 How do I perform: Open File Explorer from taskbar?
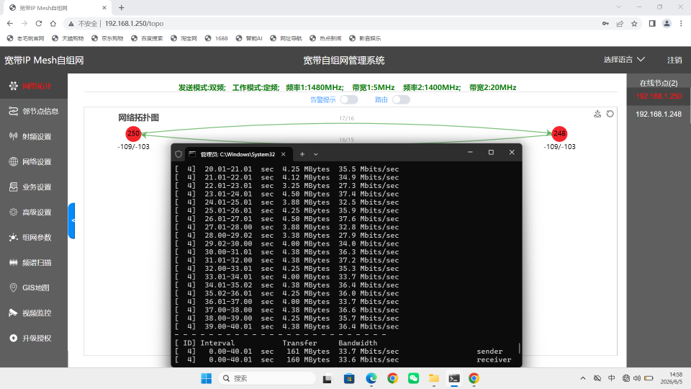click(434, 378)
